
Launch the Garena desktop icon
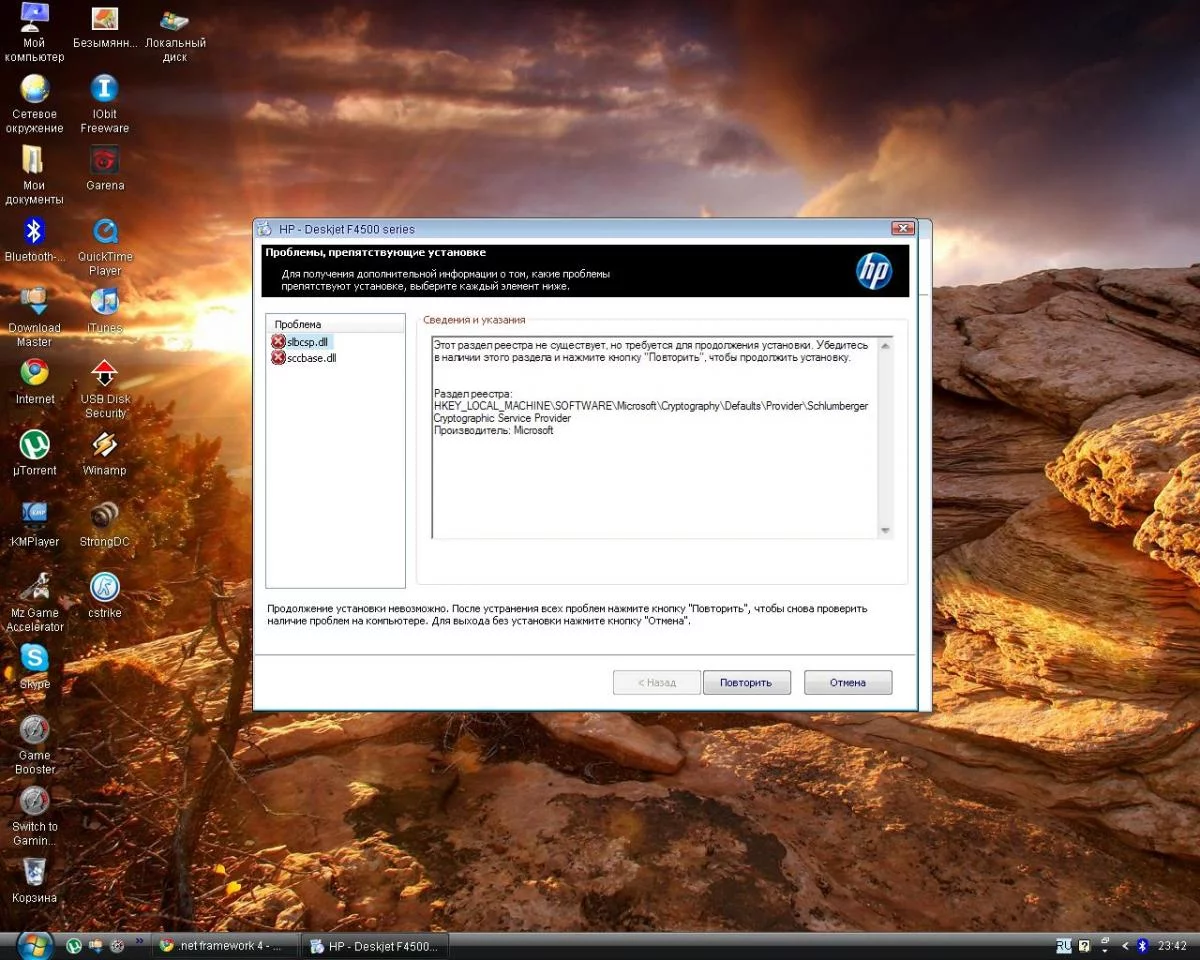(x=105, y=168)
